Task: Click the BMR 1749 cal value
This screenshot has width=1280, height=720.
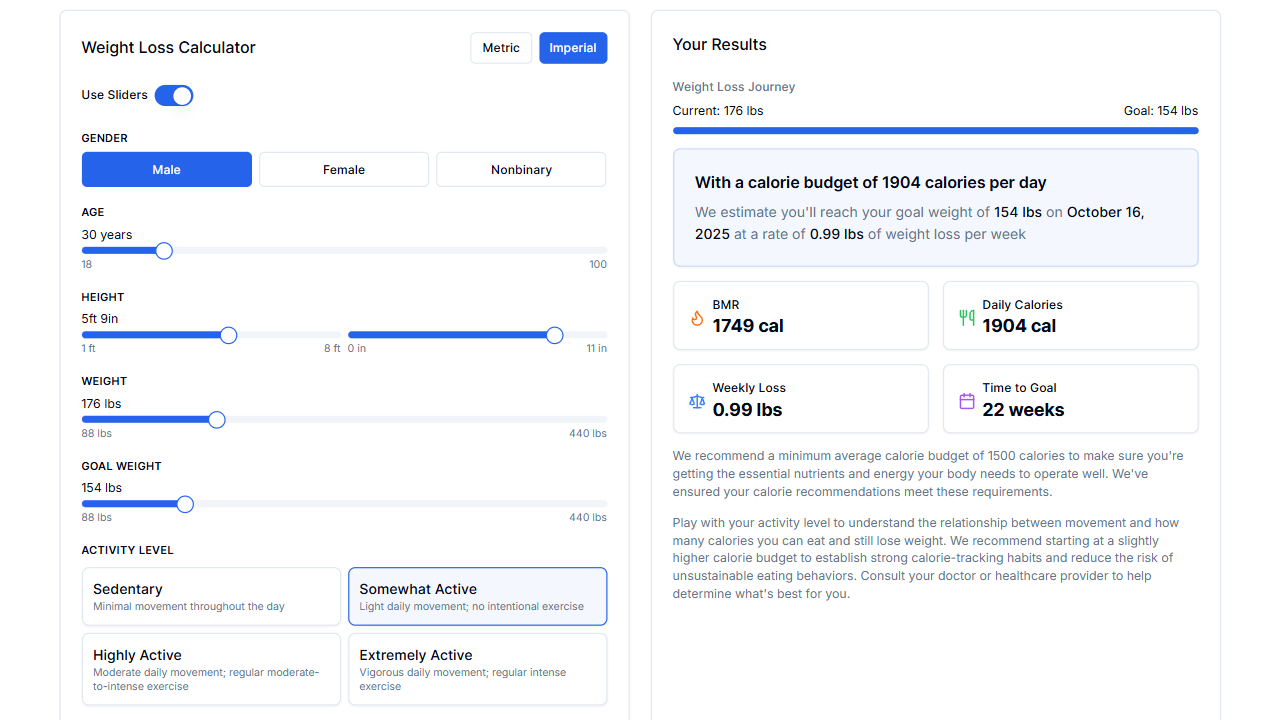Action: click(x=748, y=326)
